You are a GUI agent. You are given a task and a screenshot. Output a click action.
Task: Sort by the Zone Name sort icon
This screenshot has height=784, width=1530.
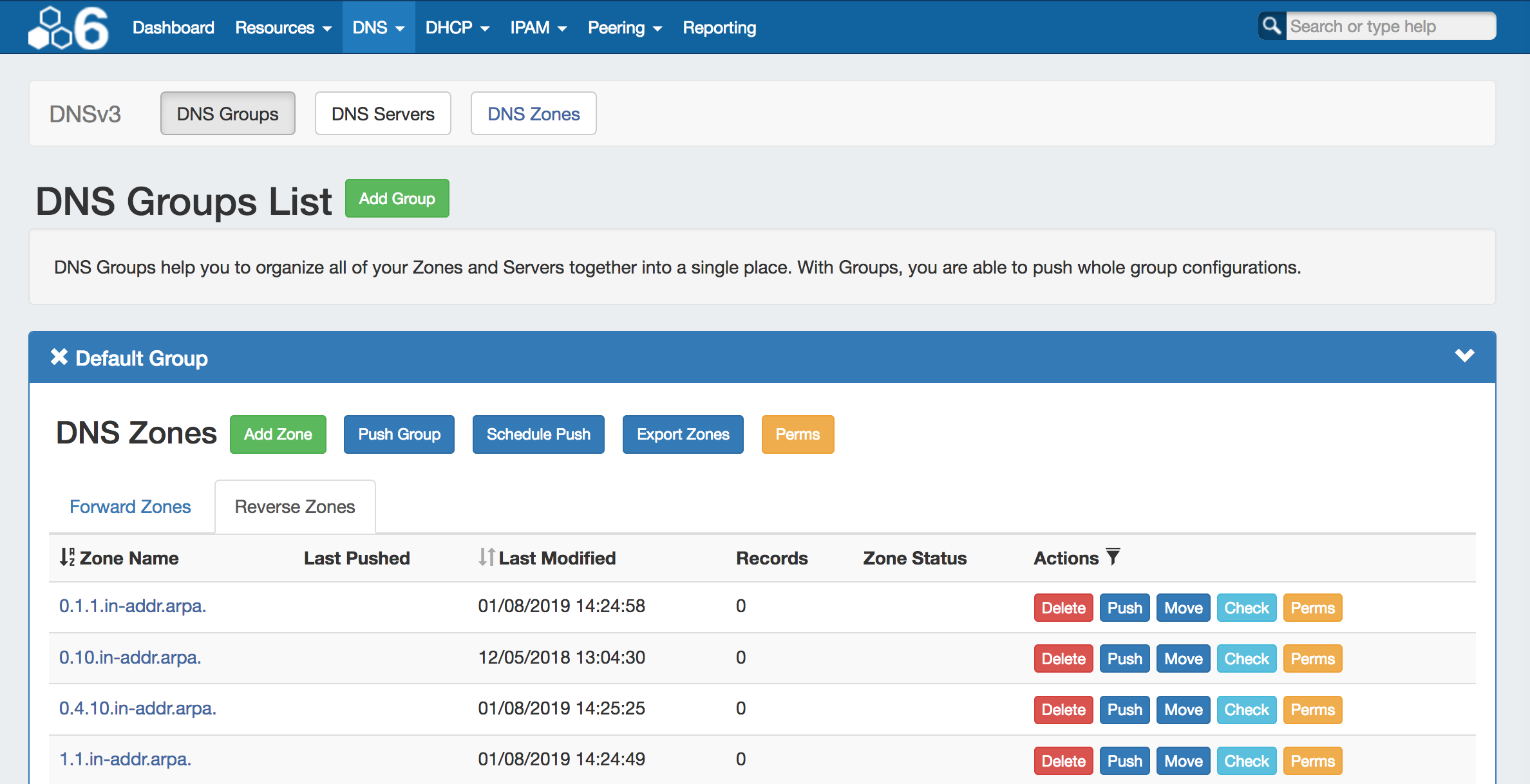[67, 557]
